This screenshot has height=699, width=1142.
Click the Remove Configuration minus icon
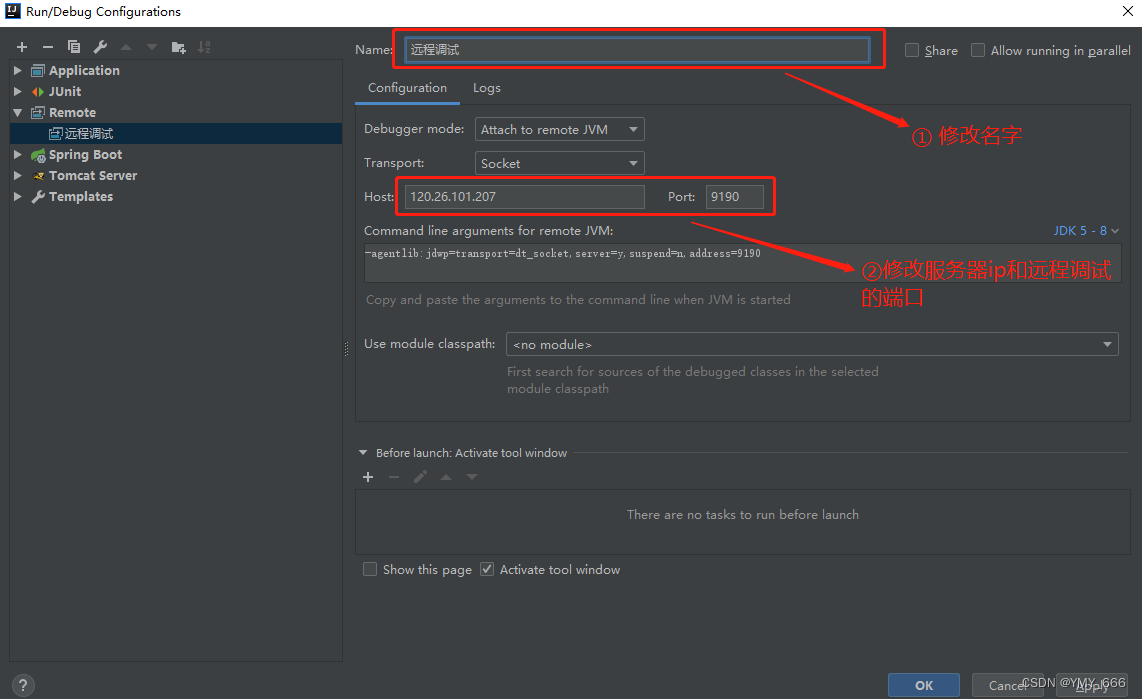[47, 47]
